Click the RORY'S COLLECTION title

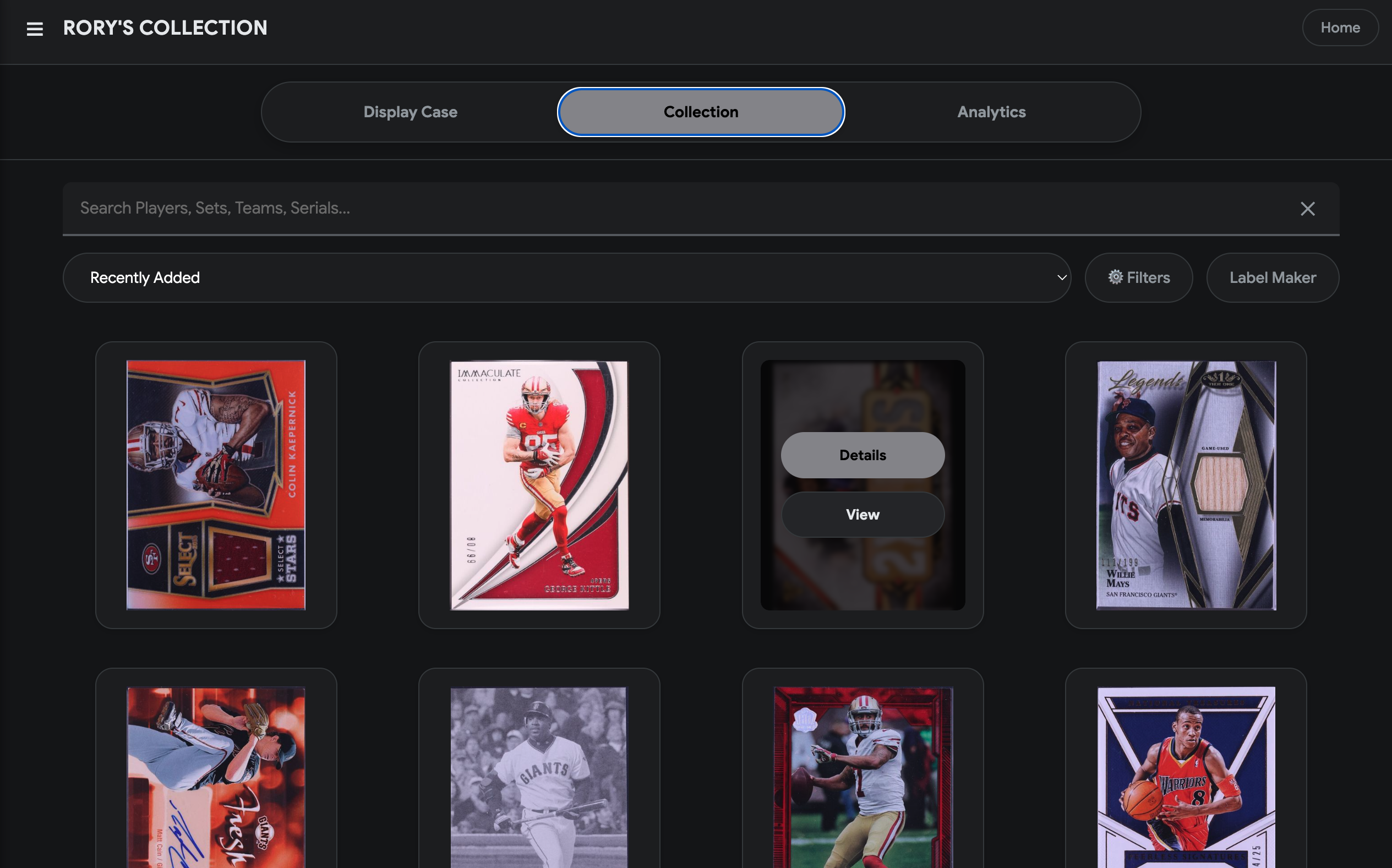165,28
